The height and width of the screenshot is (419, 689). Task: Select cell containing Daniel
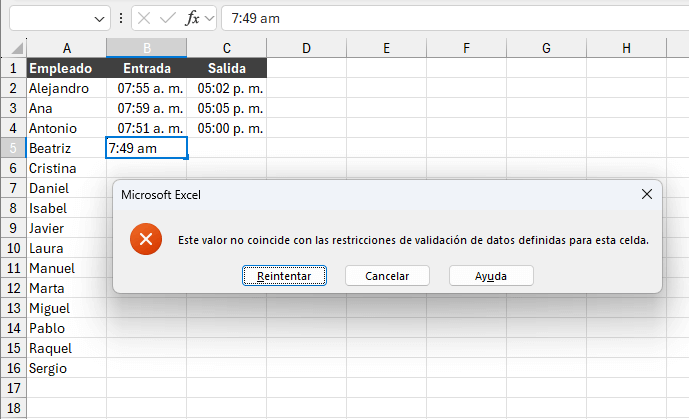[x=66, y=188]
